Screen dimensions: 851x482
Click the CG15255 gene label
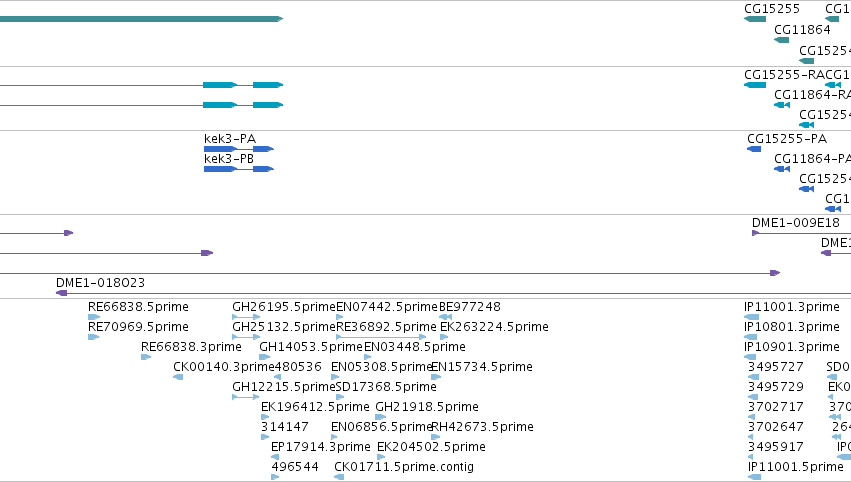click(772, 9)
